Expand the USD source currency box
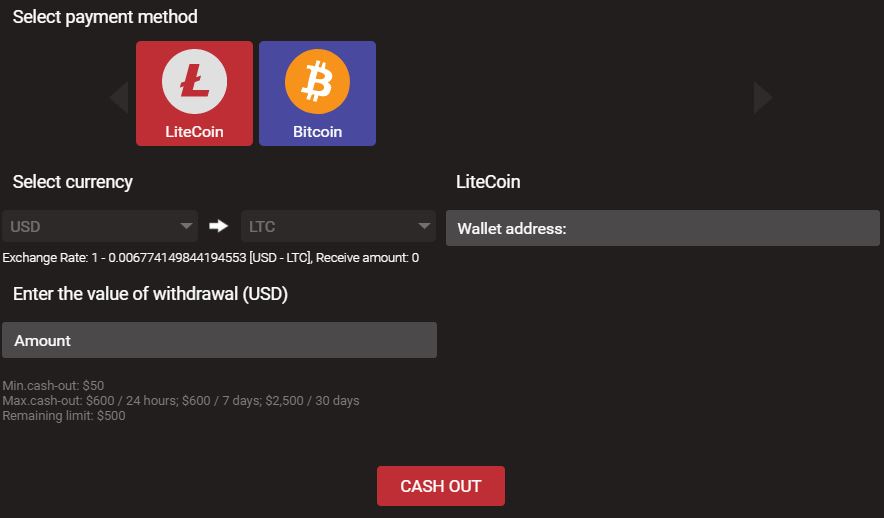Screen dimensions: 884x518 pos(100,226)
